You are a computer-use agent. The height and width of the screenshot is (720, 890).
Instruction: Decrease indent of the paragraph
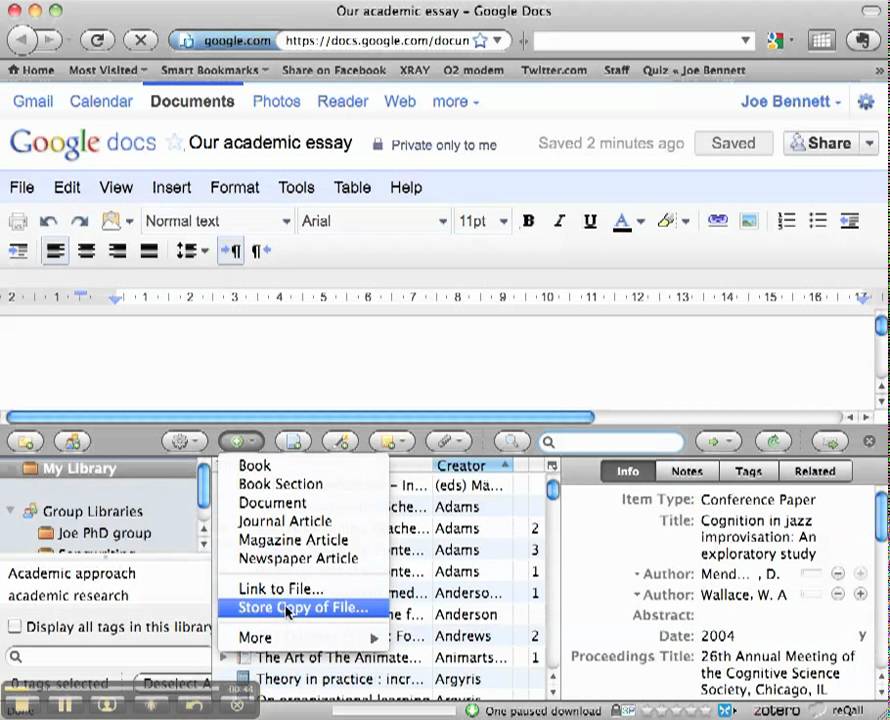pos(849,220)
